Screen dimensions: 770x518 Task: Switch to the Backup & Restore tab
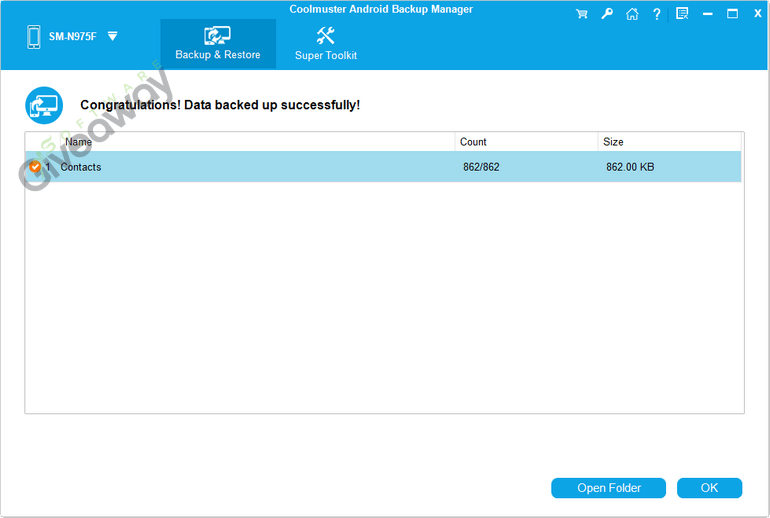tap(218, 44)
